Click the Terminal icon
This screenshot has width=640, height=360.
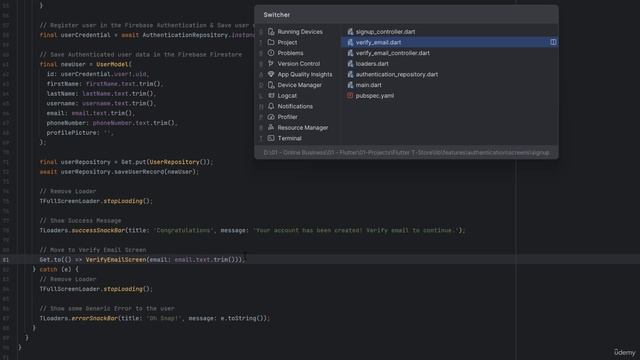pyautogui.click(x=271, y=138)
